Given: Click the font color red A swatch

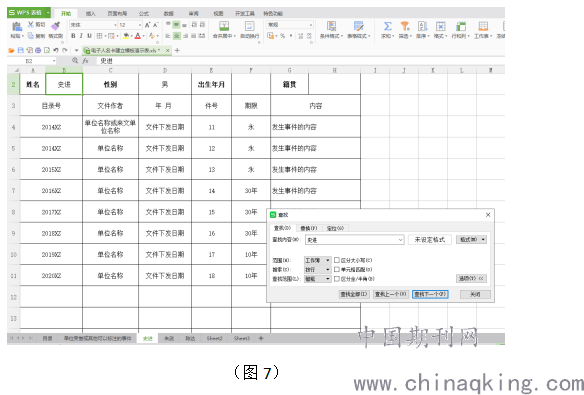Looking at the screenshot, I should click(138, 36).
